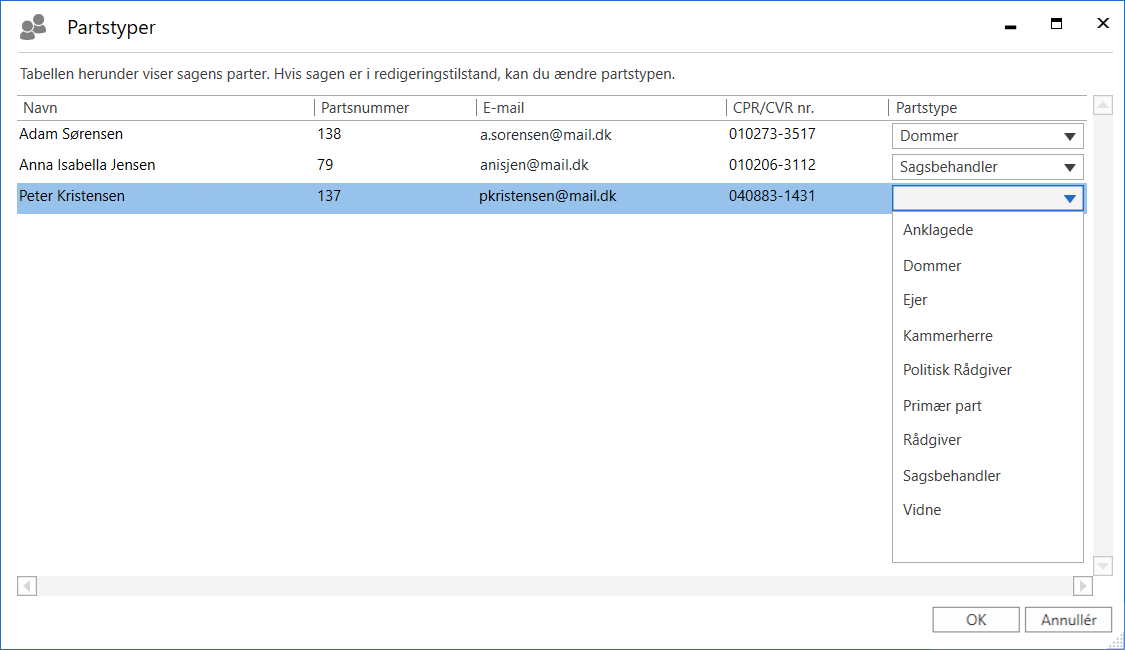Click the vertical scrollbar up arrow
The height and width of the screenshot is (650, 1125).
pos(1103,105)
